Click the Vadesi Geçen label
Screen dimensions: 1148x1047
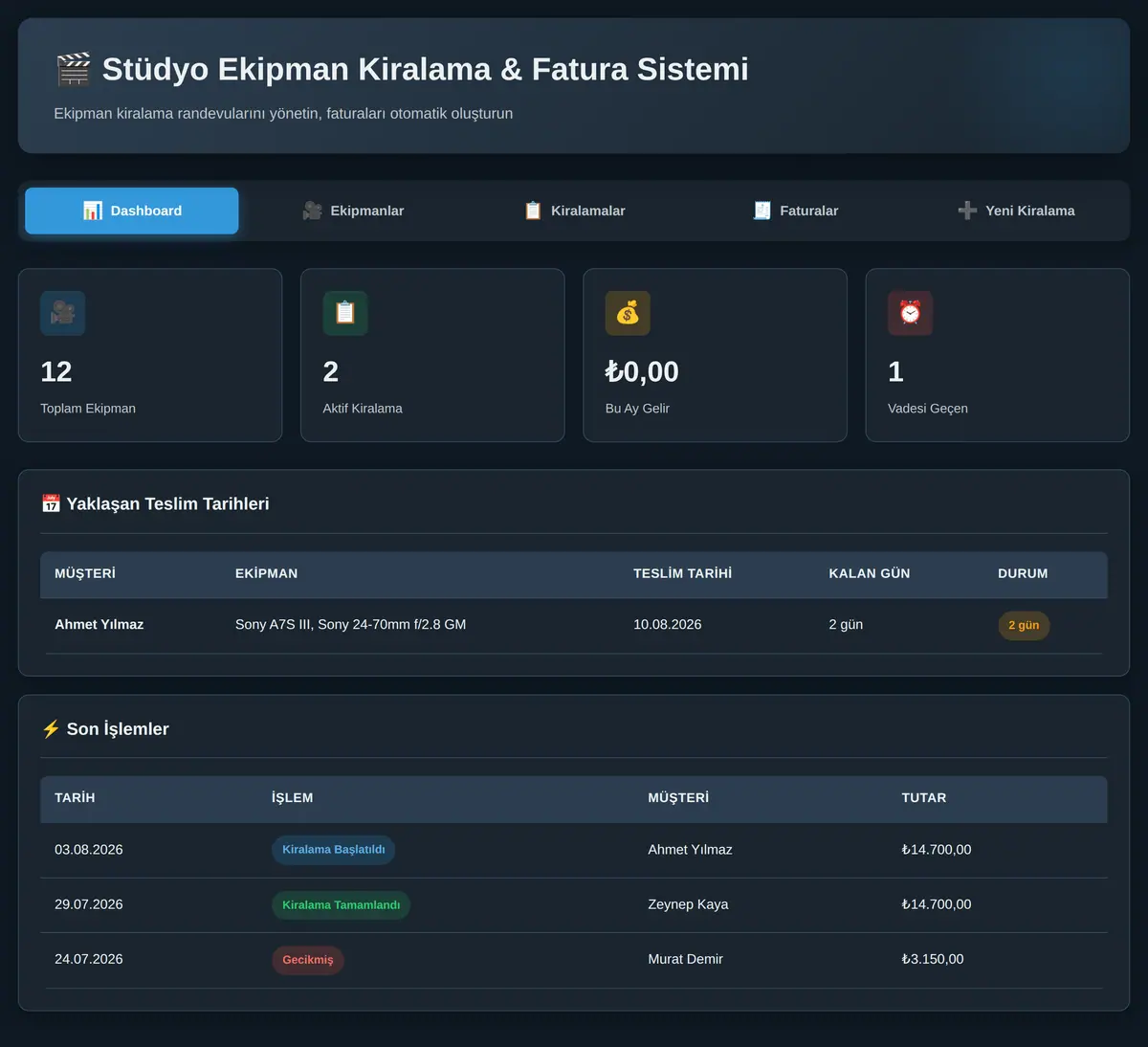928,408
